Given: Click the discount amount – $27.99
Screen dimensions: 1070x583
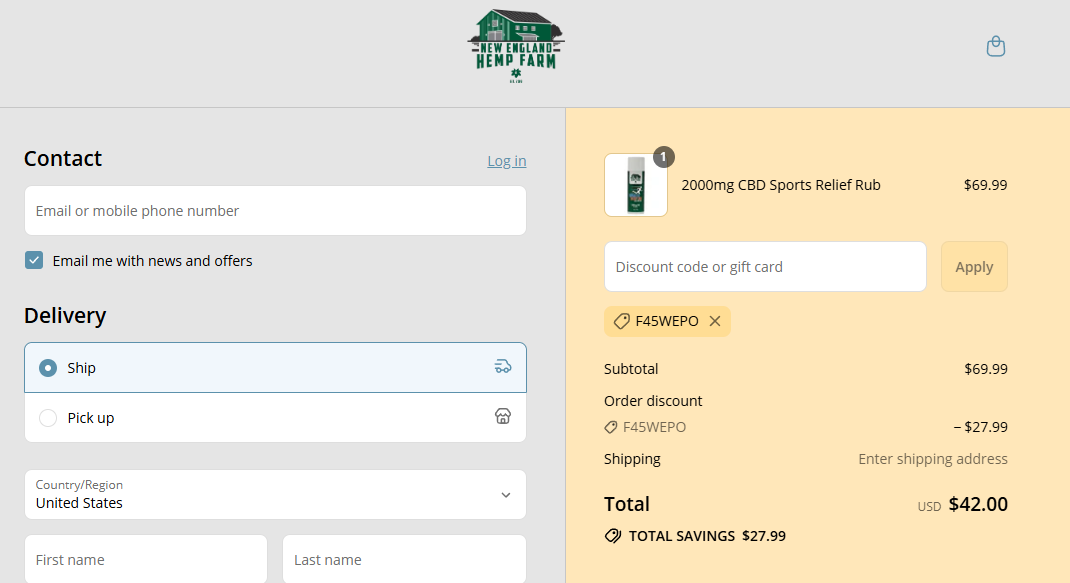Looking at the screenshot, I should click(981, 427).
